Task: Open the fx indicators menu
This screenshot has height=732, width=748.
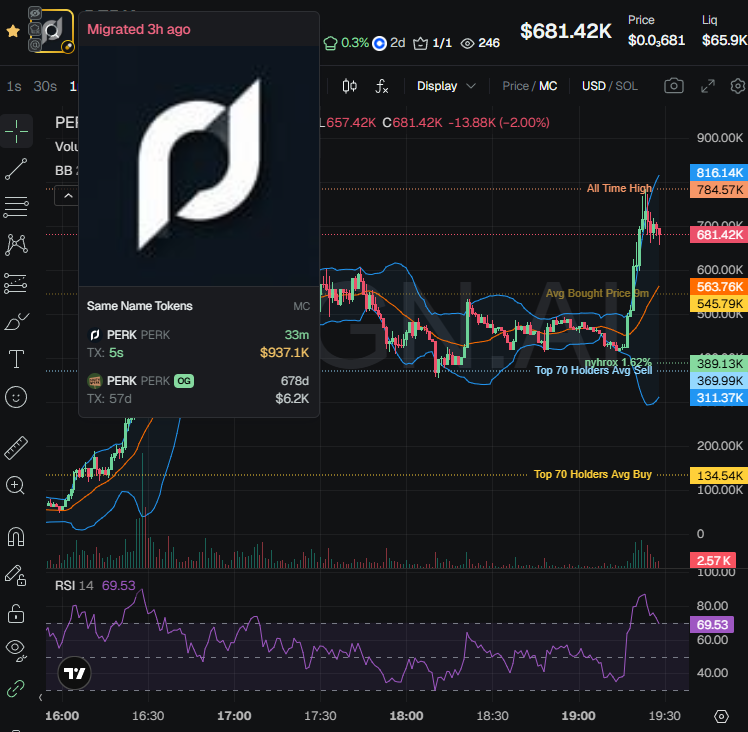Action: pos(382,86)
